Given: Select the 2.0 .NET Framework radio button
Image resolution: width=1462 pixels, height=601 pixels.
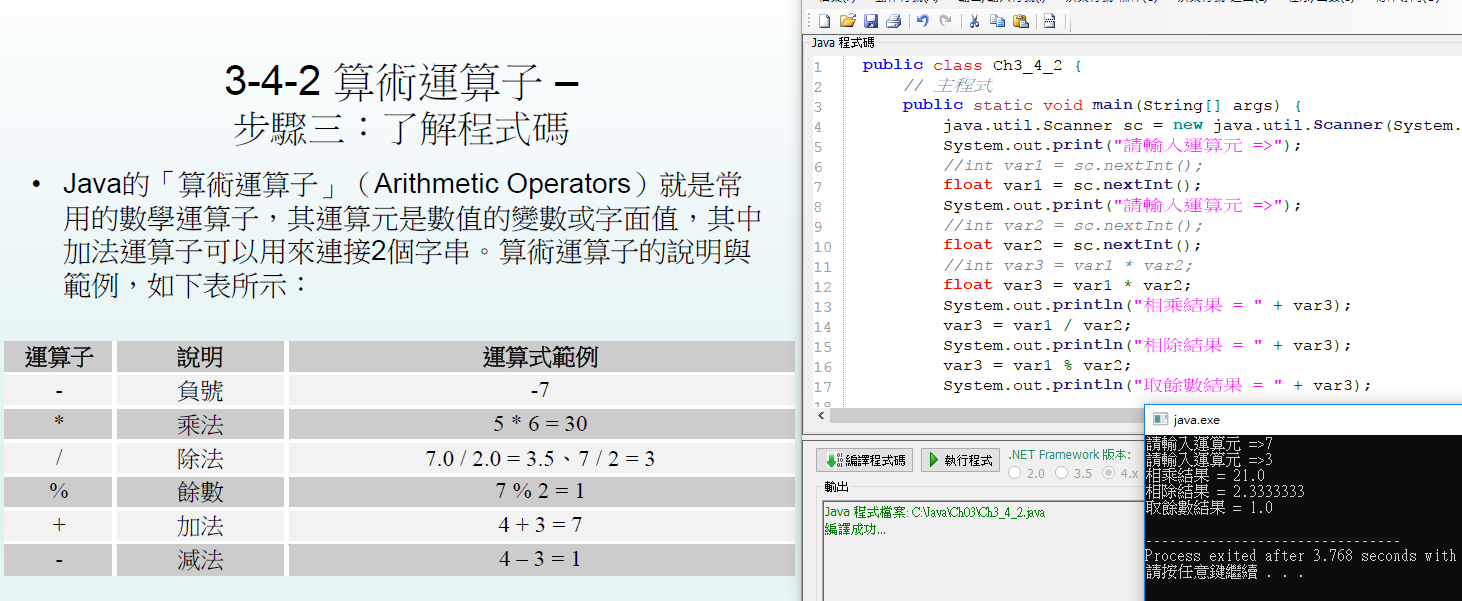Looking at the screenshot, I should [x=1016, y=473].
